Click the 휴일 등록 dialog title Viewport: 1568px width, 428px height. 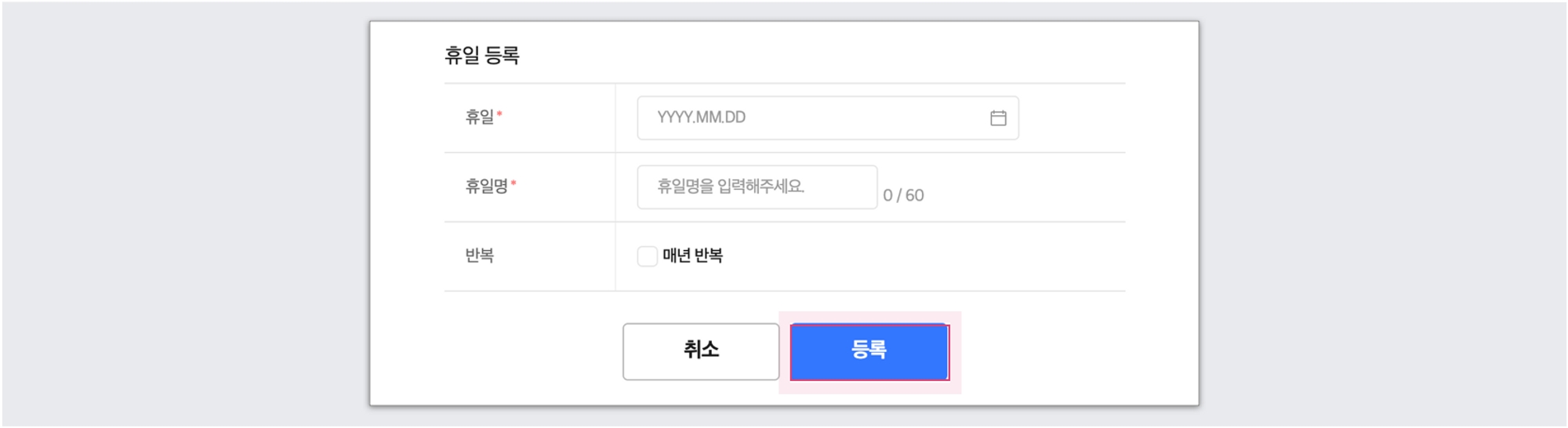click(481, 56)
